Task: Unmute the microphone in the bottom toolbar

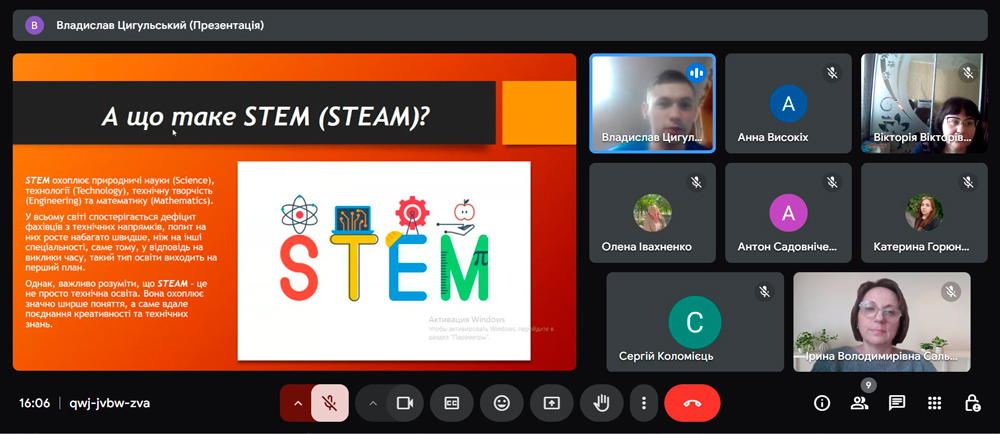Action: pyautogui.click(x=328, y=403)
